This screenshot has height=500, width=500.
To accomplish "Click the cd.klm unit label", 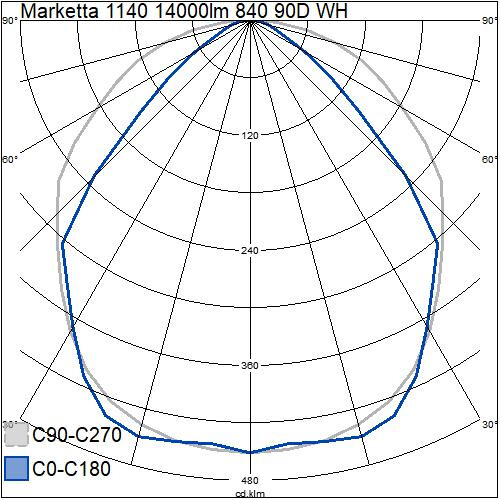I will click(x=250, y=493).
